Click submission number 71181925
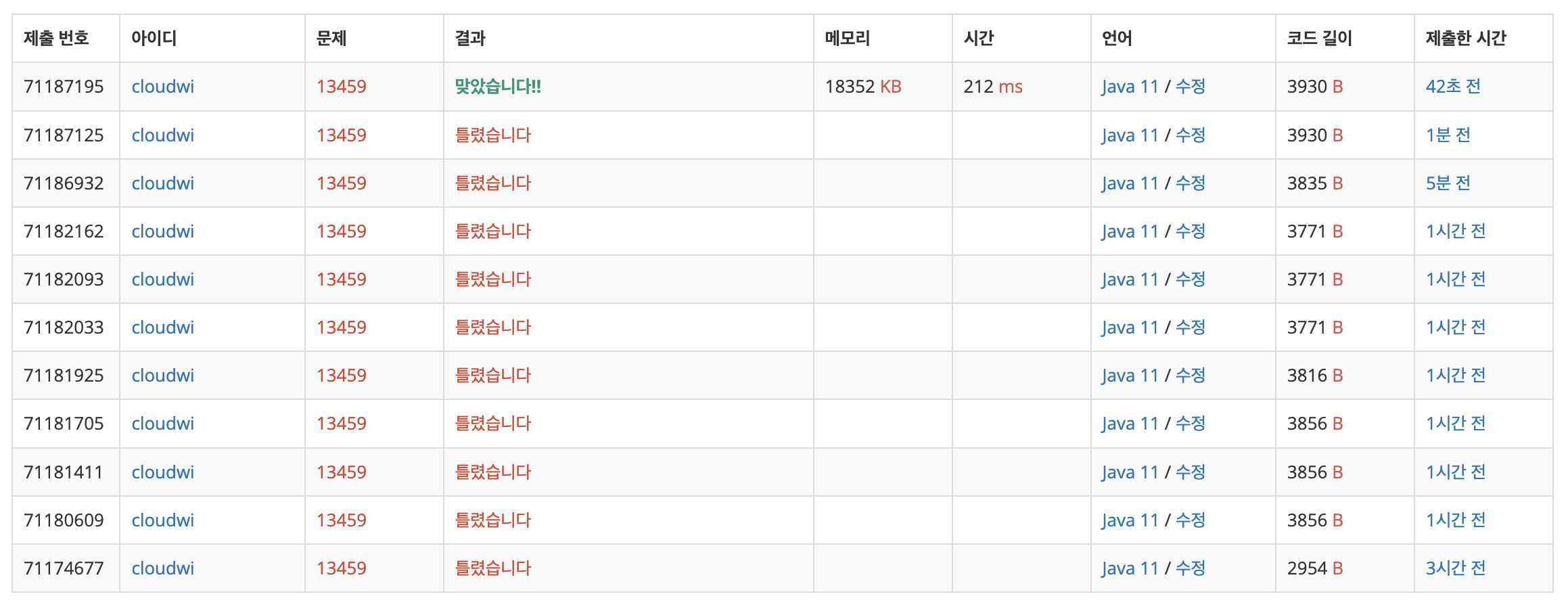This screenshot has width=1568, height=609. coord(64,376)
